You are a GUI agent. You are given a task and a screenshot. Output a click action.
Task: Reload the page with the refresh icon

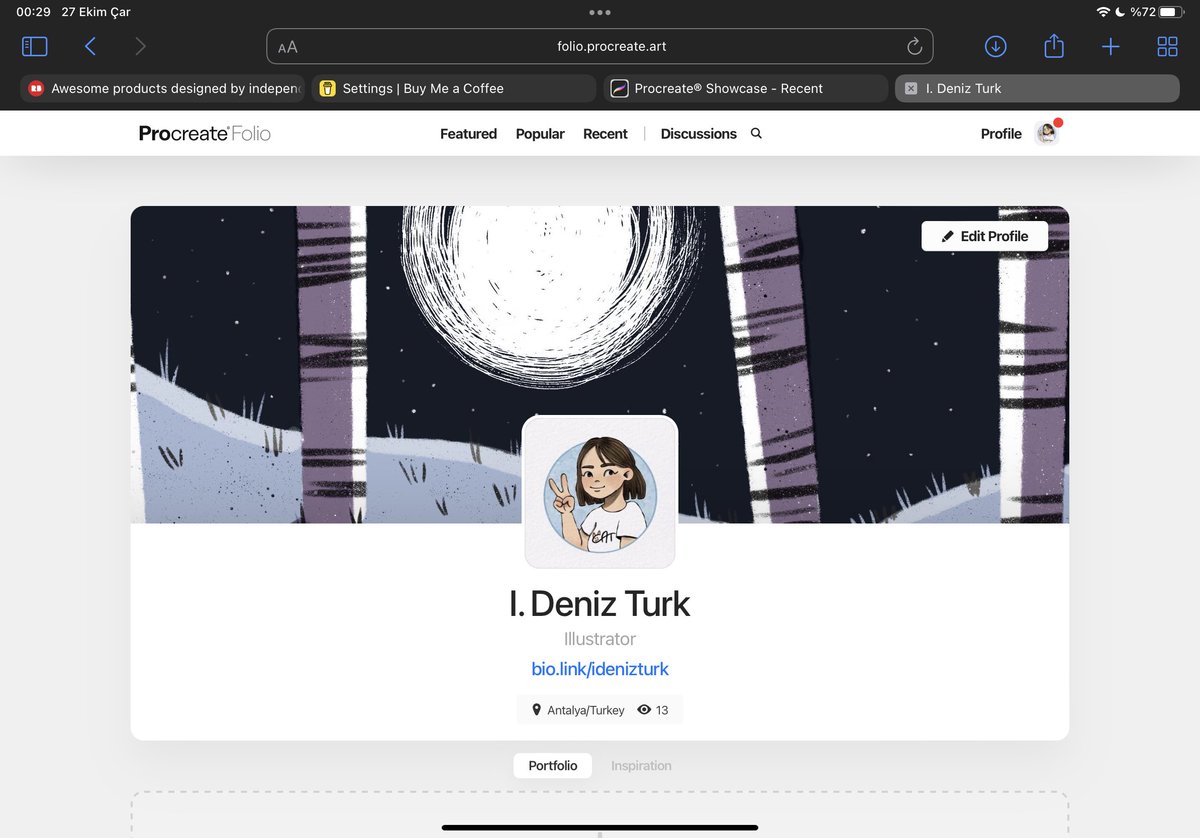tap(913, 46)
